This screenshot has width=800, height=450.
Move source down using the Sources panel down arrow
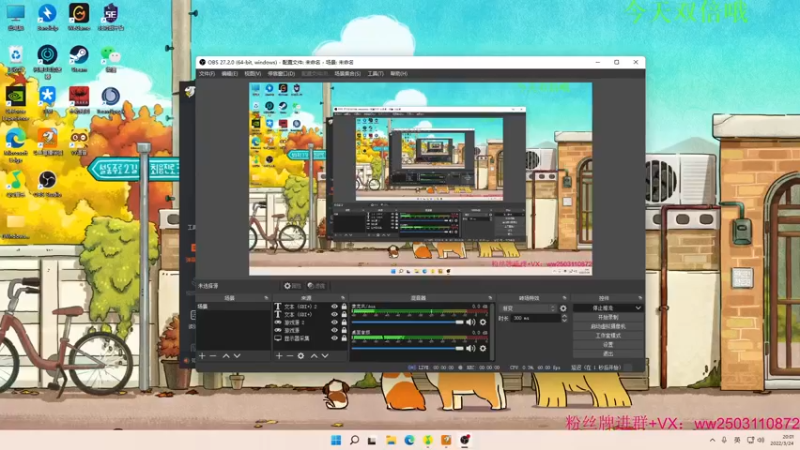pyautogui.click(x=325, y=356)
